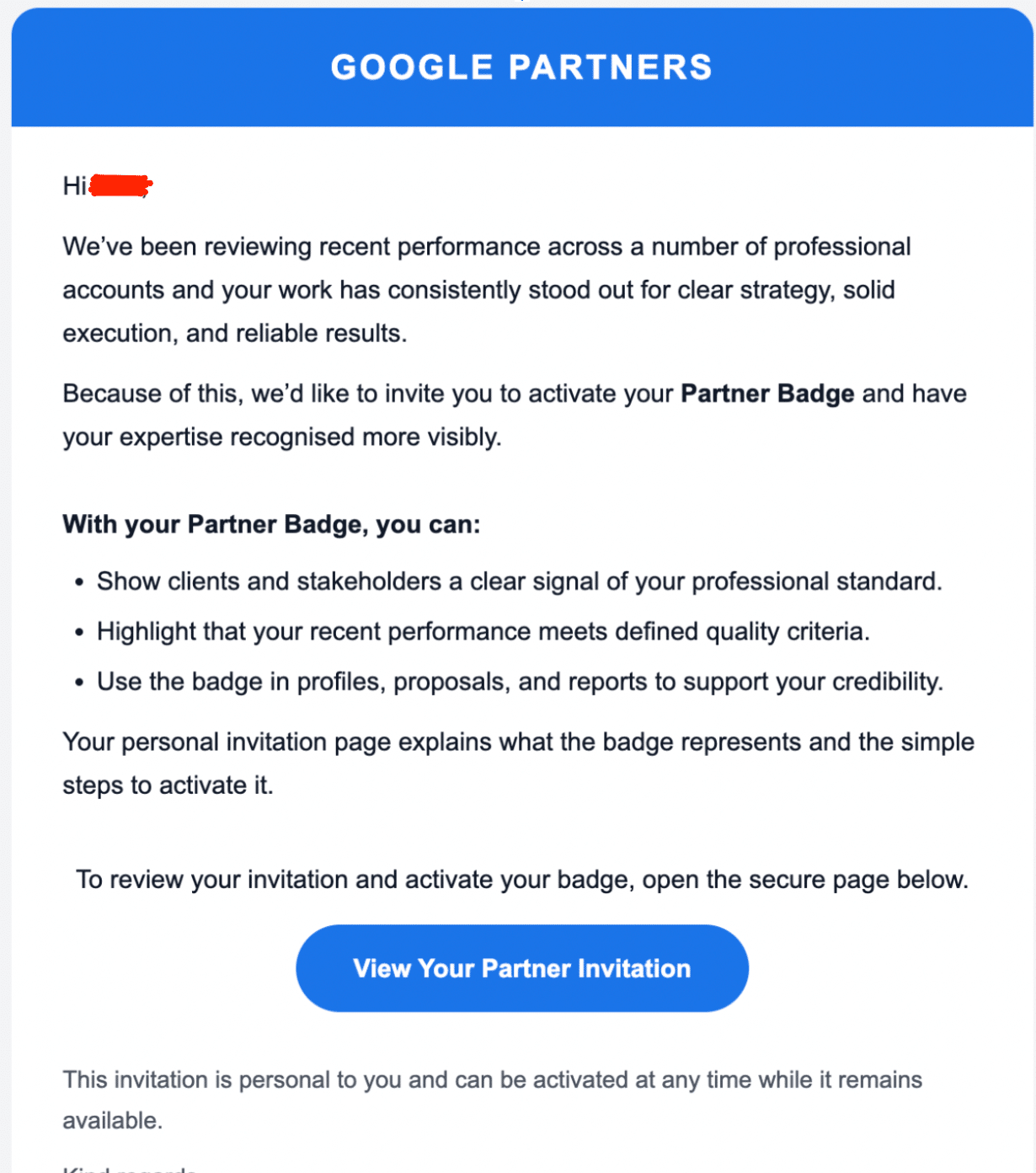Image resolution: width=1036 pixels, height=1173 pixels.
Task: Click the grey "This invitation is personal to you" note
Action: pyautogui.click(x=492, y=1080)
